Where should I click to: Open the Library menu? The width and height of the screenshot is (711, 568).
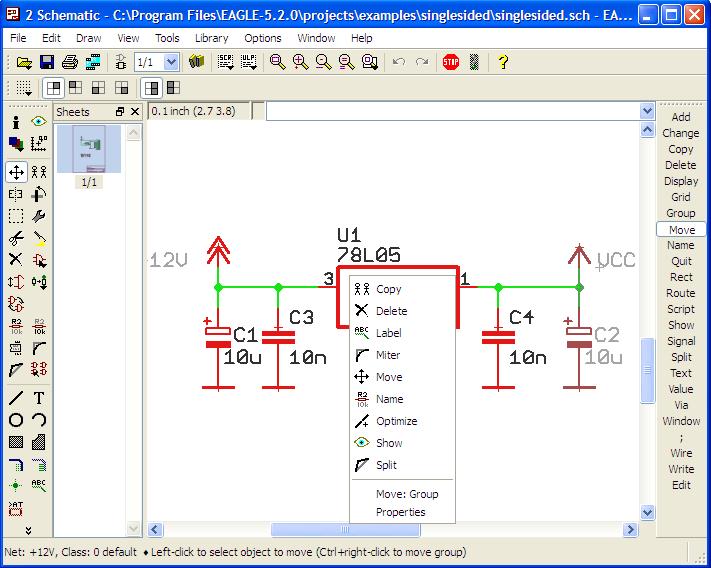[211, 38]
